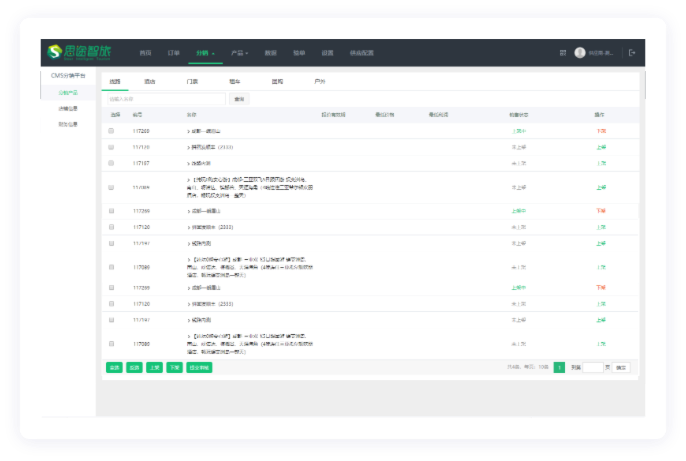Go to 订单 in the top navigation
686x461 pixels.
(173, 52)
